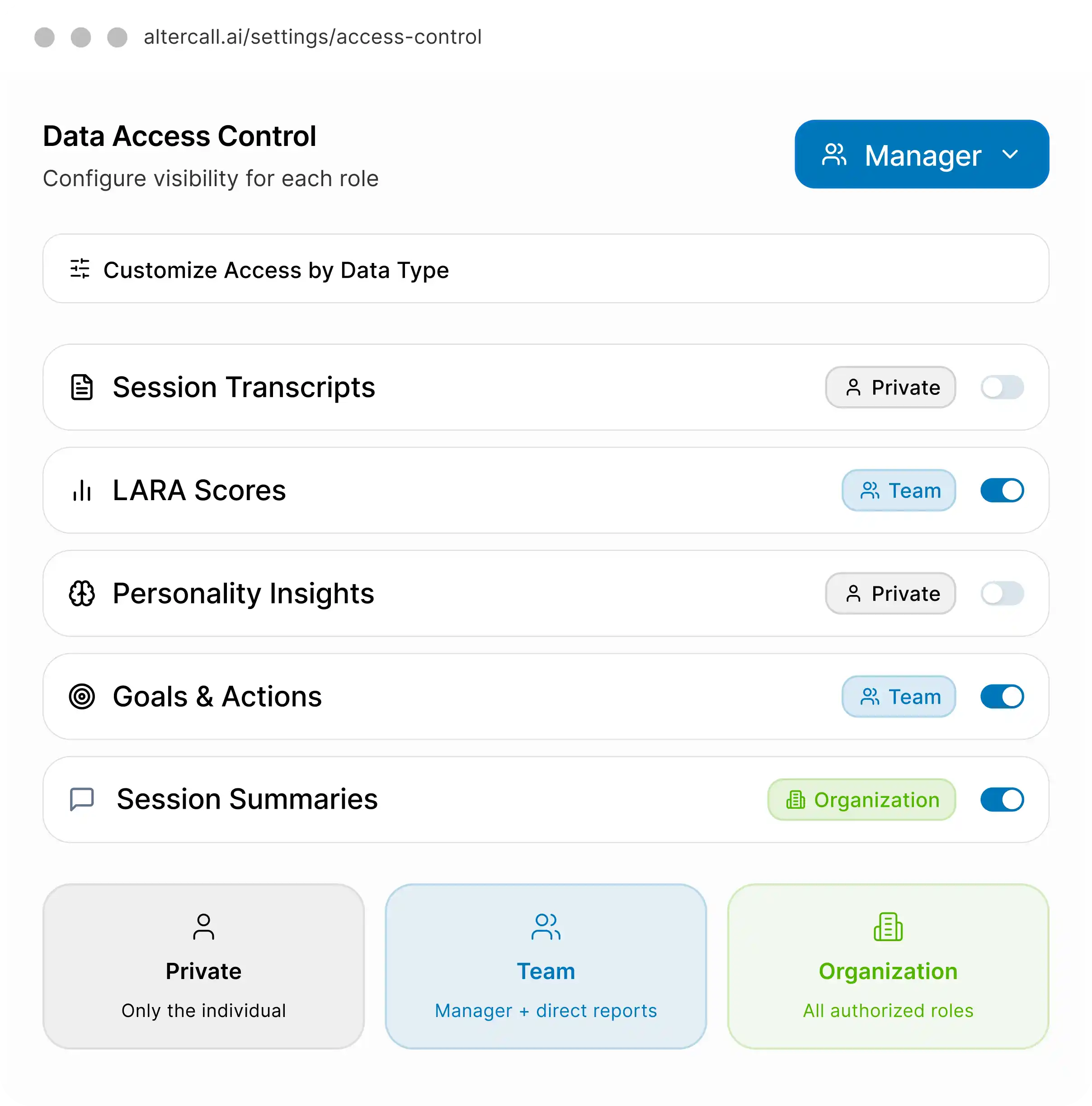This screenshot has width=1092, height=1106.
Task: Open the Organization badge on Session Summaries
Action: click(861, 800)
